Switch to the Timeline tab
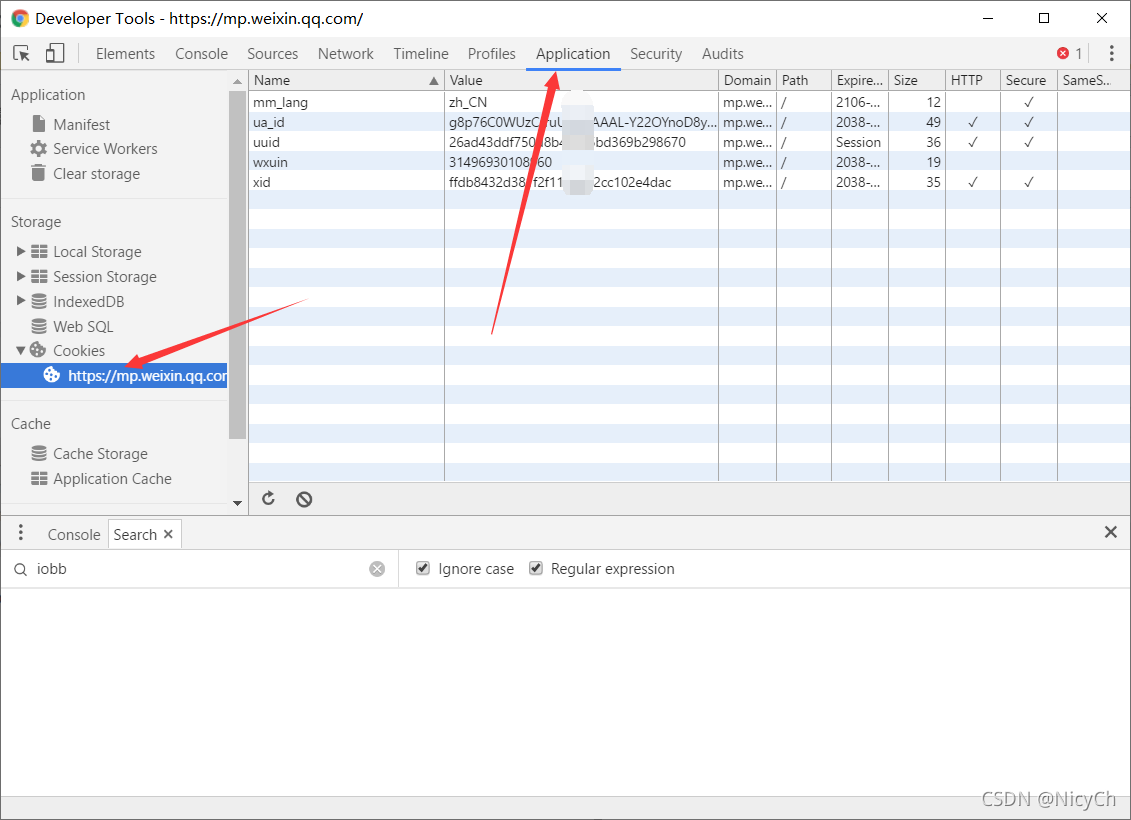The width and height of the screenshot is (1131, 820). pyautogui.click(x=421, y=54)
